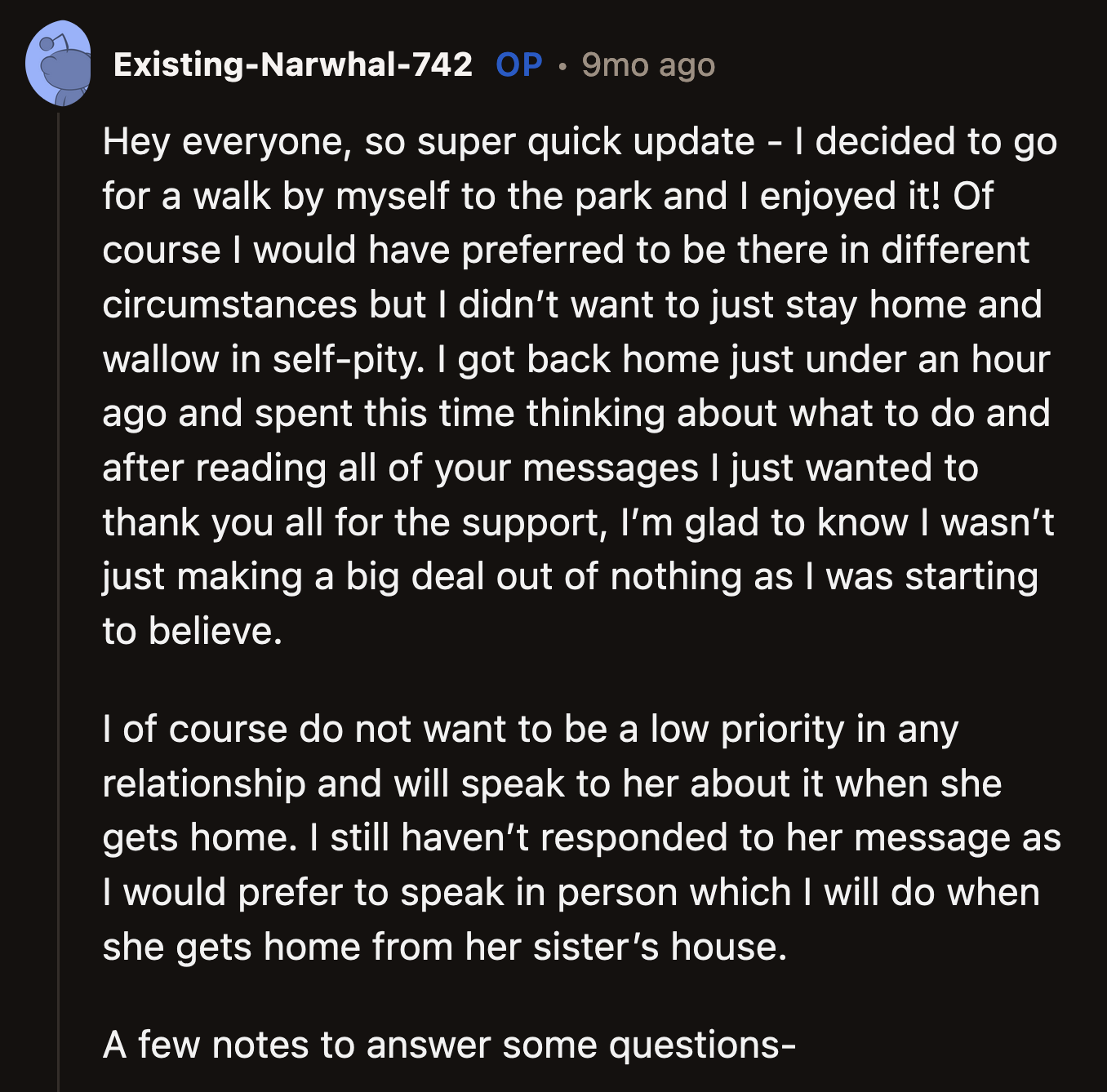Click the username Existing-Narwhal-742
Screen dimensions: 1107x1092
[x=292, y=65]
